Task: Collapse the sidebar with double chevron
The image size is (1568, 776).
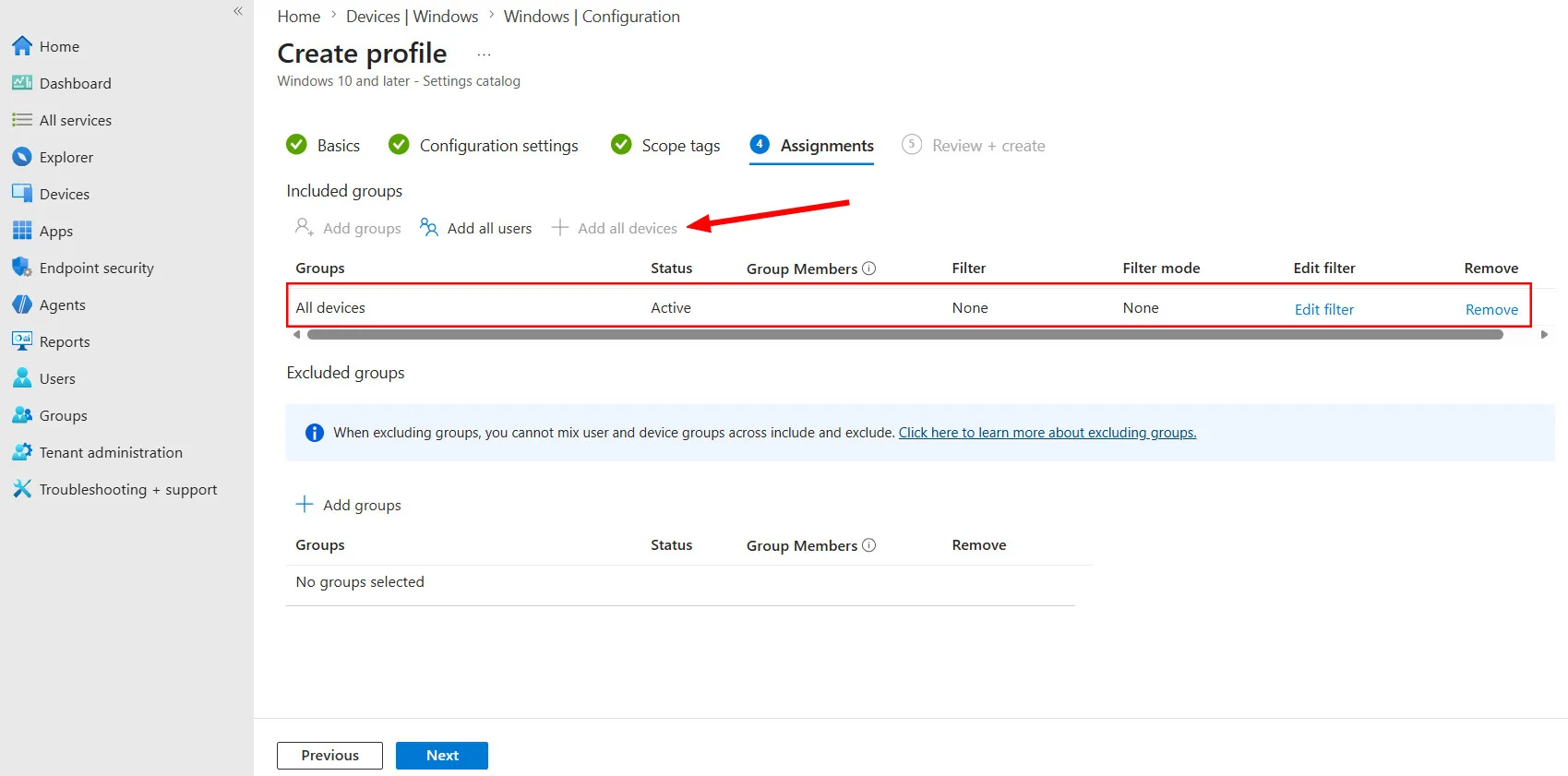Action: pyautogui.click(x=238, y=11)
